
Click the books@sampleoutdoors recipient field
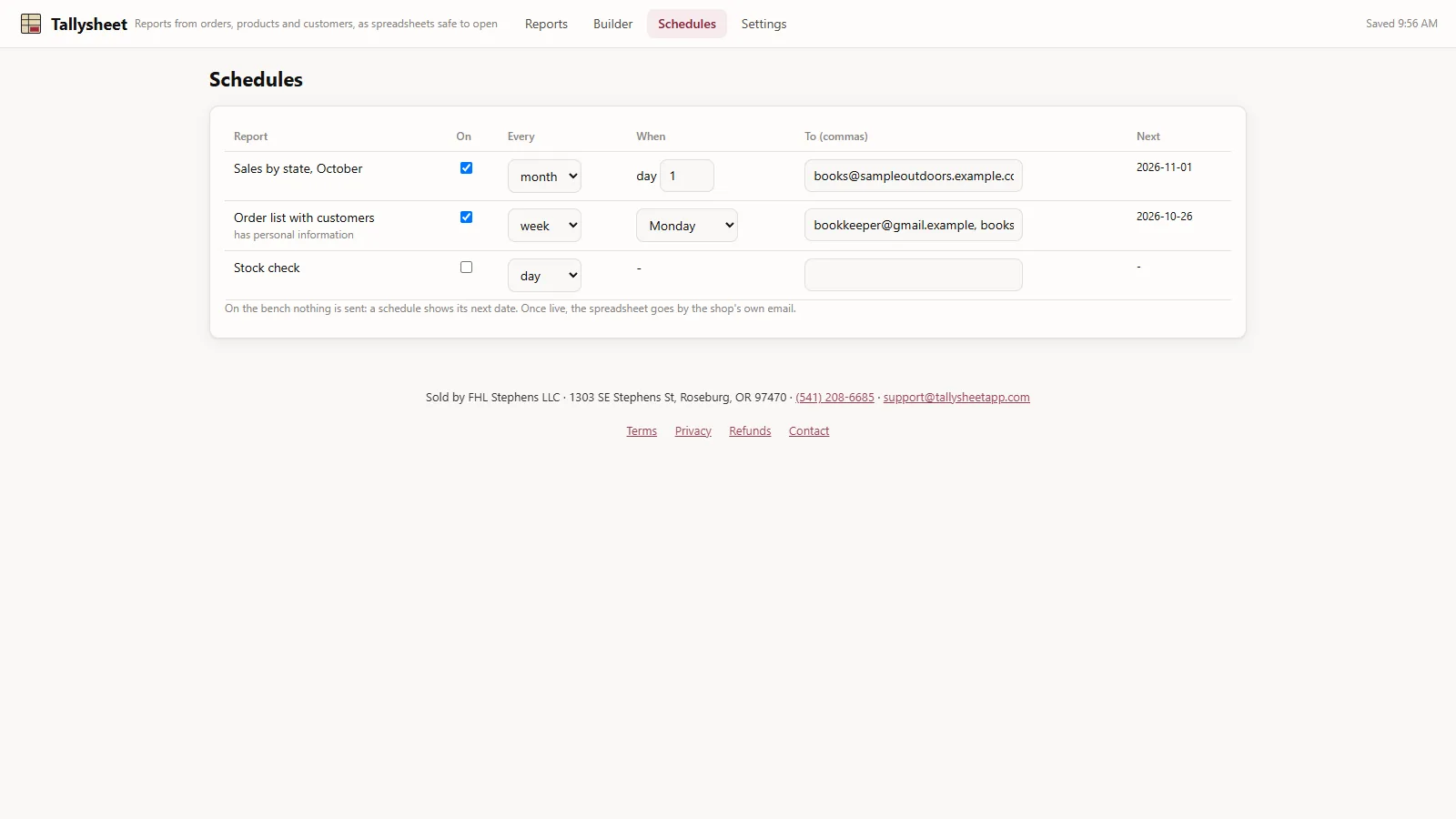914,176
